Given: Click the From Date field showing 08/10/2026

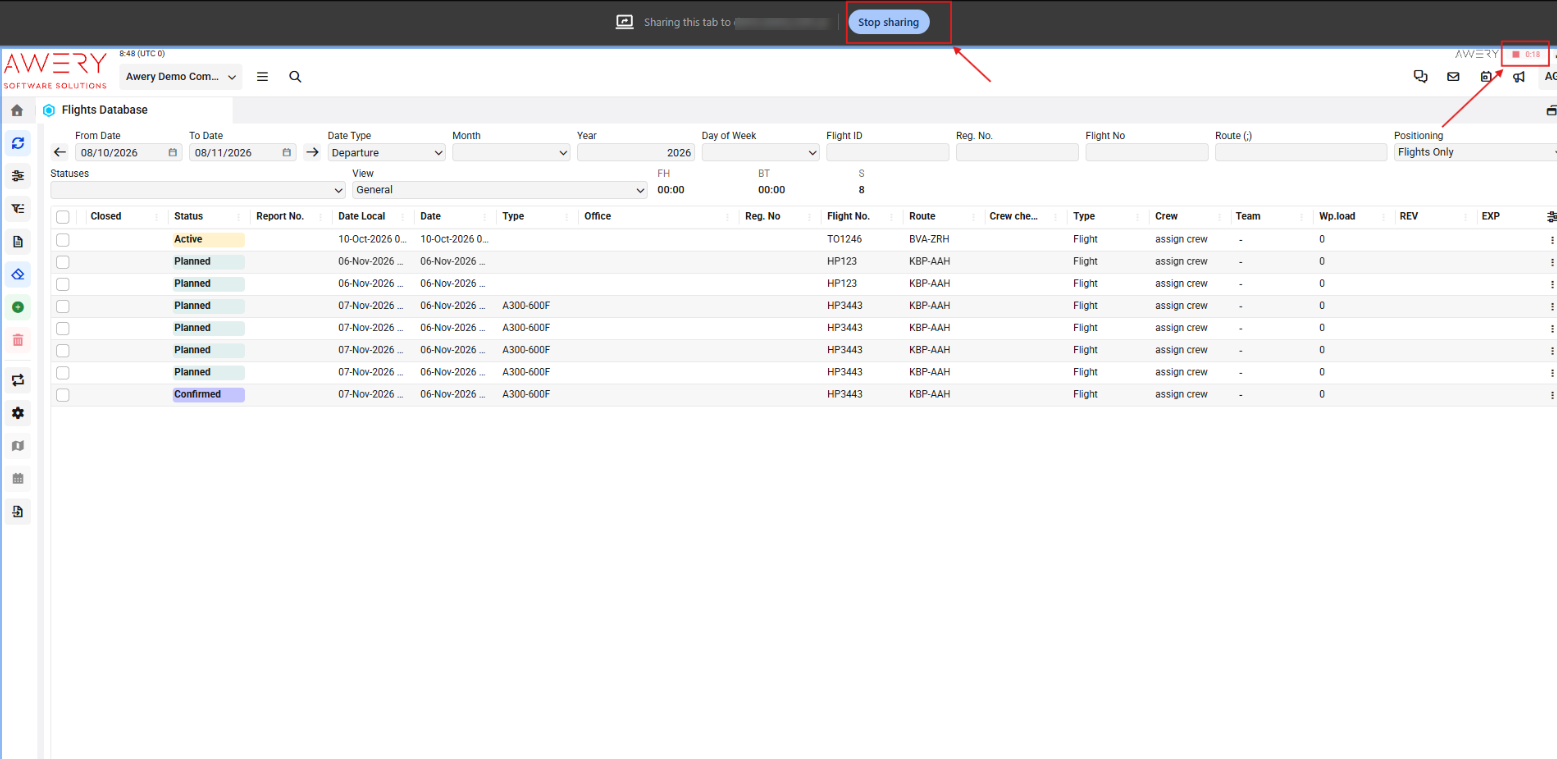Looking at the screenshot, I should coord(129,153).
